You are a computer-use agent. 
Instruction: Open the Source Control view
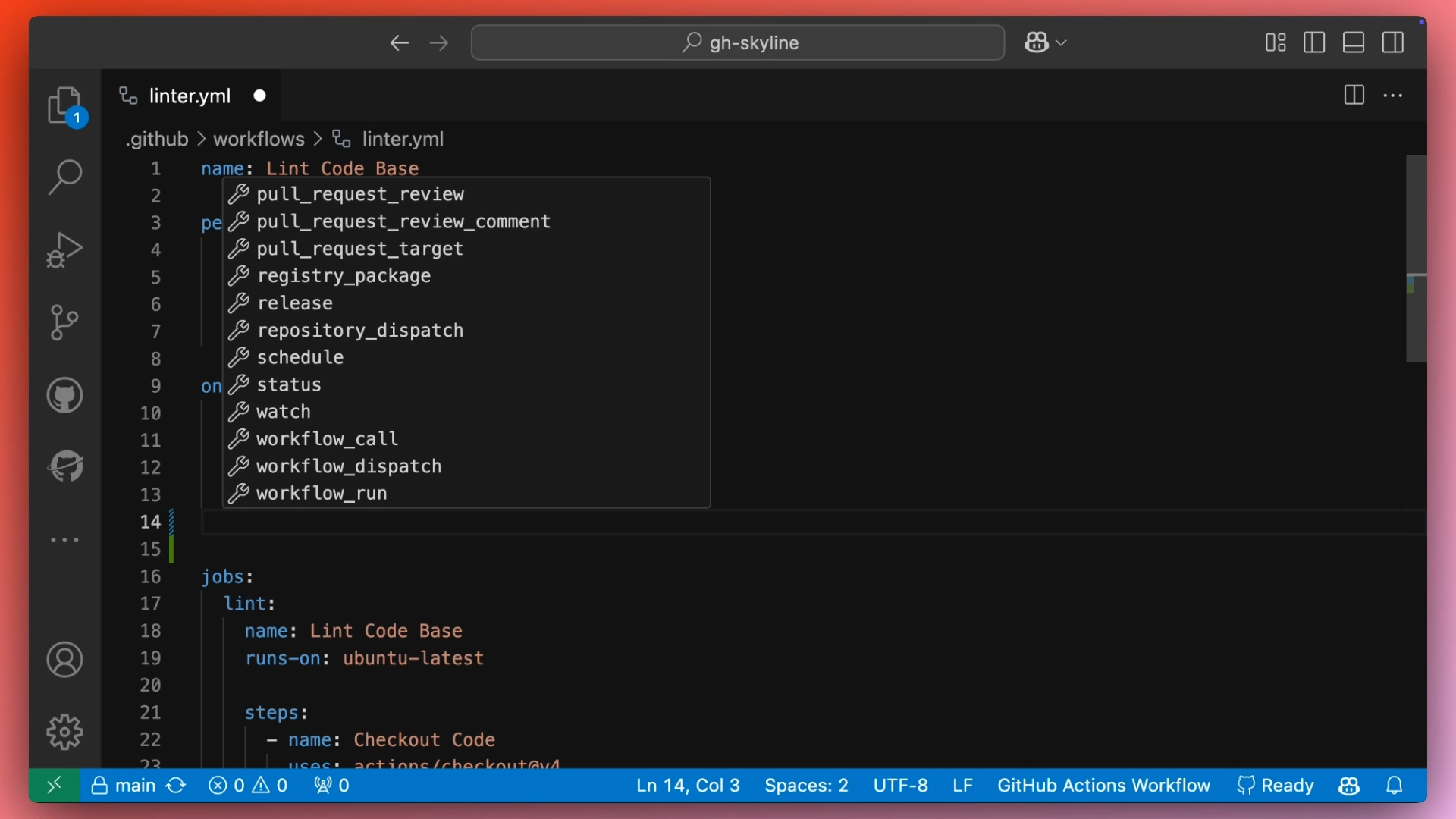(65, 322)
